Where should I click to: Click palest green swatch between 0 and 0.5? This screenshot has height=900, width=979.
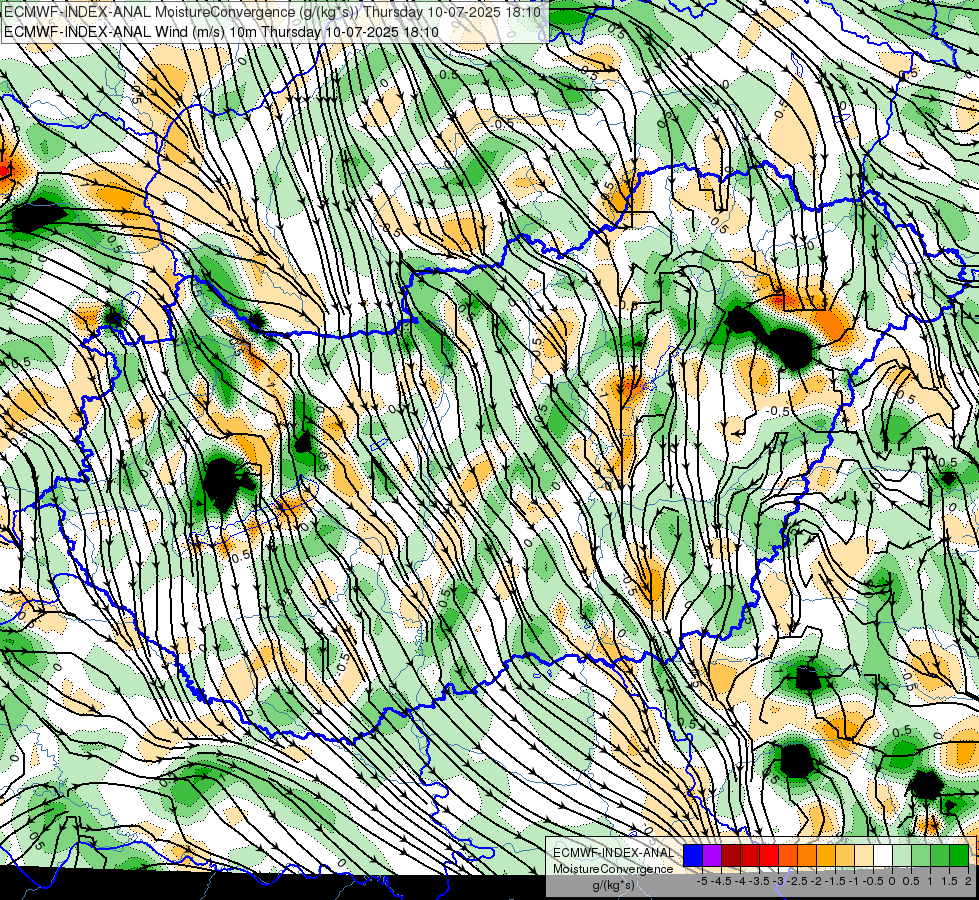(x=902, y=855)
